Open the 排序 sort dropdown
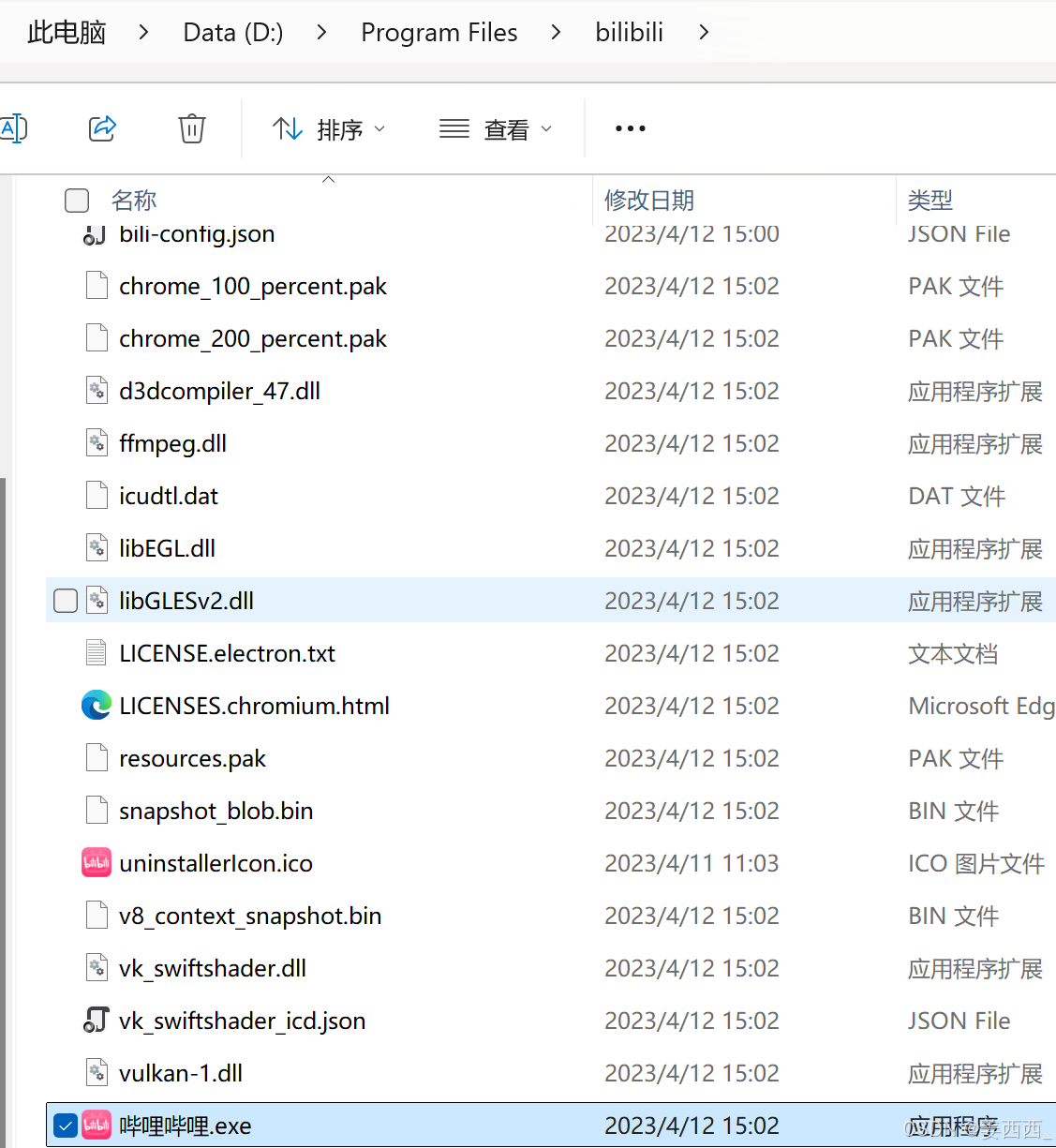 329,129
